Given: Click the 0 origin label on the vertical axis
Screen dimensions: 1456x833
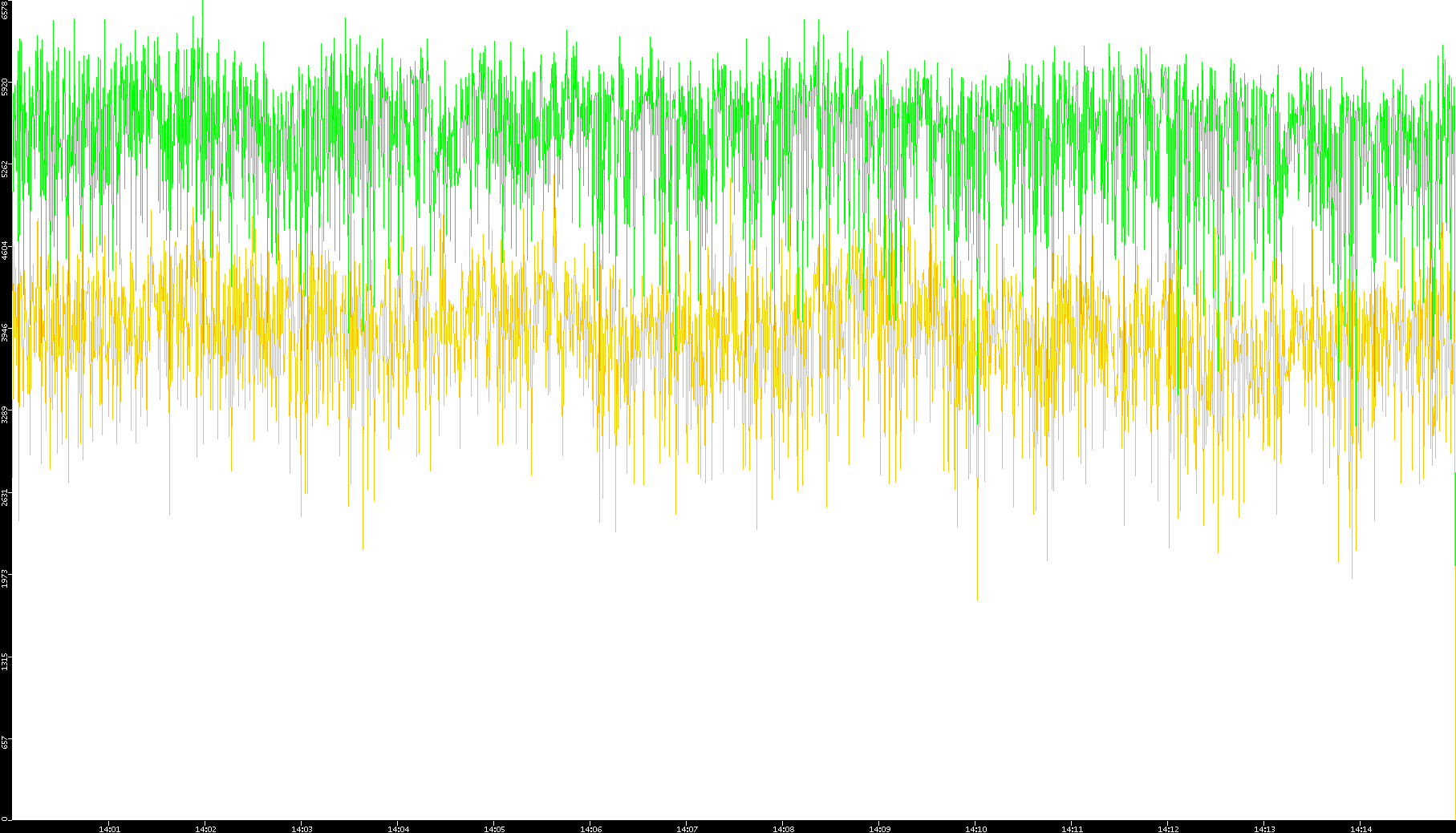Looking at the screenshot, I should (4, 819).
